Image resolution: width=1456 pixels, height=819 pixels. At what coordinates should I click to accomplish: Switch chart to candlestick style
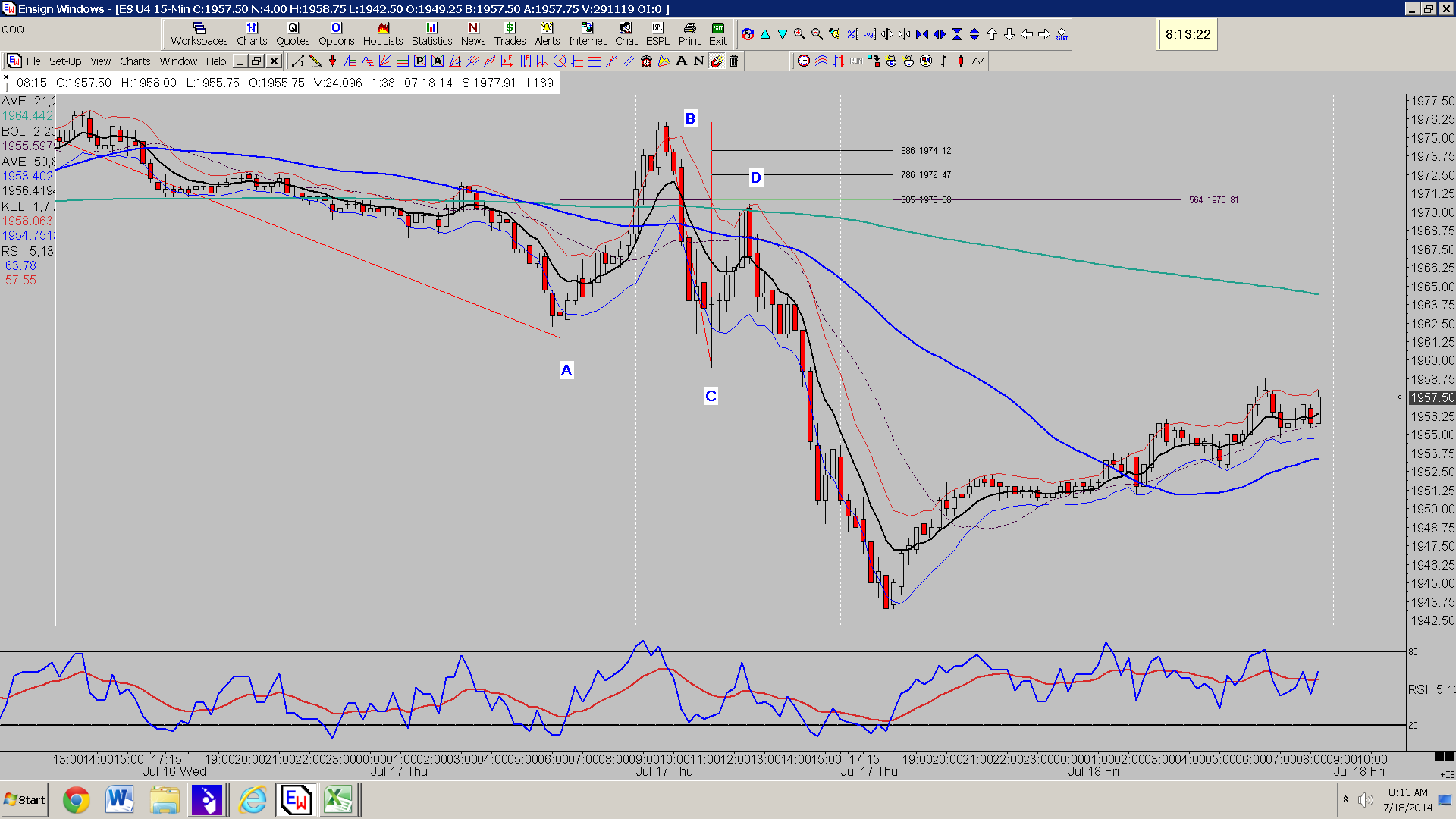pyautogui.click(x=961, y=61)
